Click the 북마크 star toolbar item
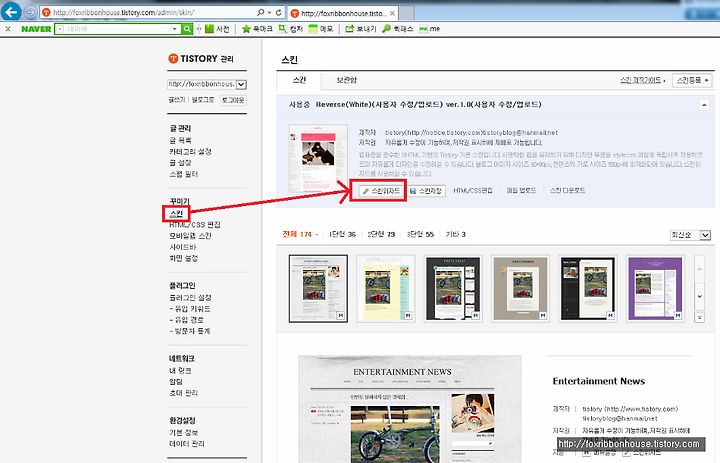Screen dimensions: 720x463 (257, 29)
